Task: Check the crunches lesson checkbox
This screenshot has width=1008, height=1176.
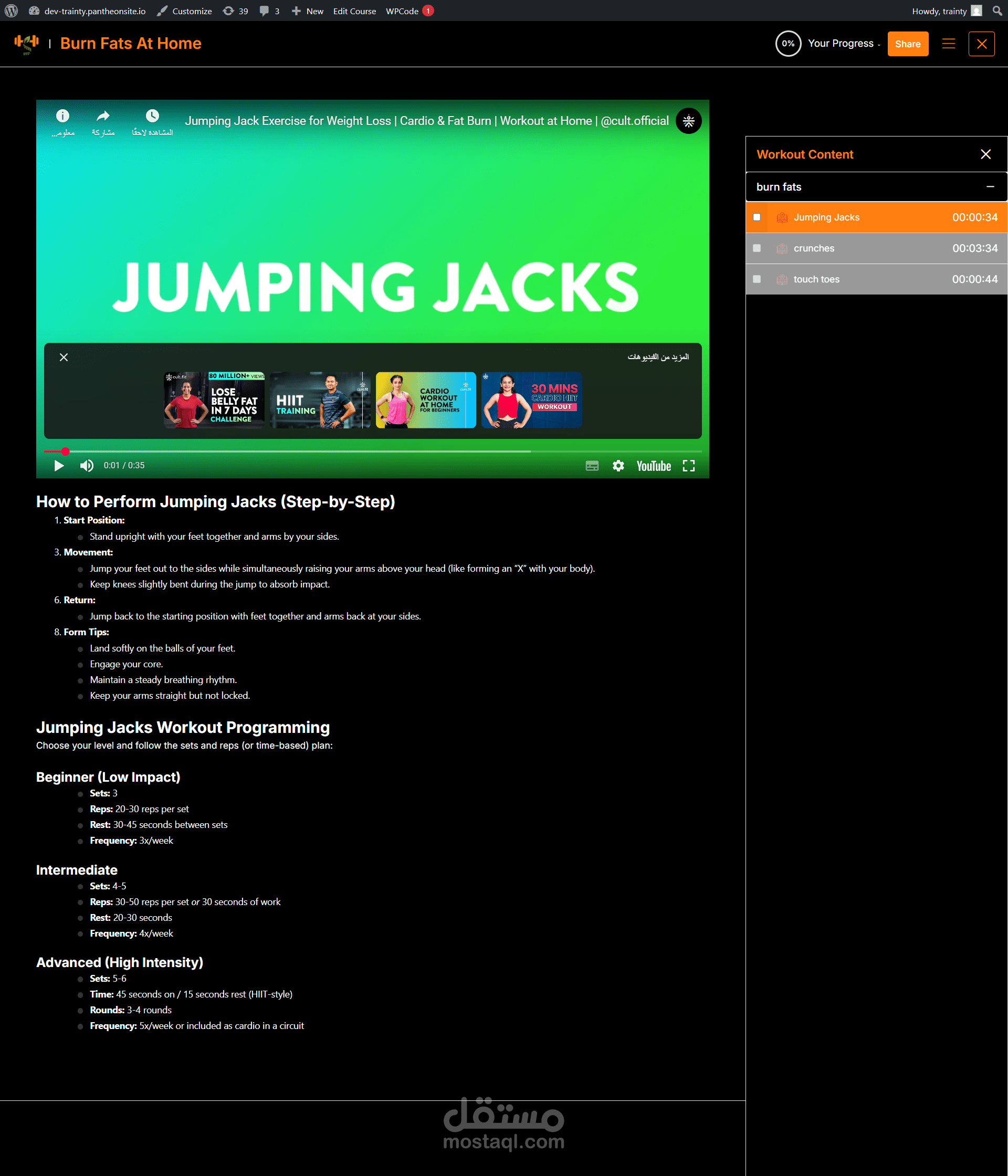Action: click(757, 248)
